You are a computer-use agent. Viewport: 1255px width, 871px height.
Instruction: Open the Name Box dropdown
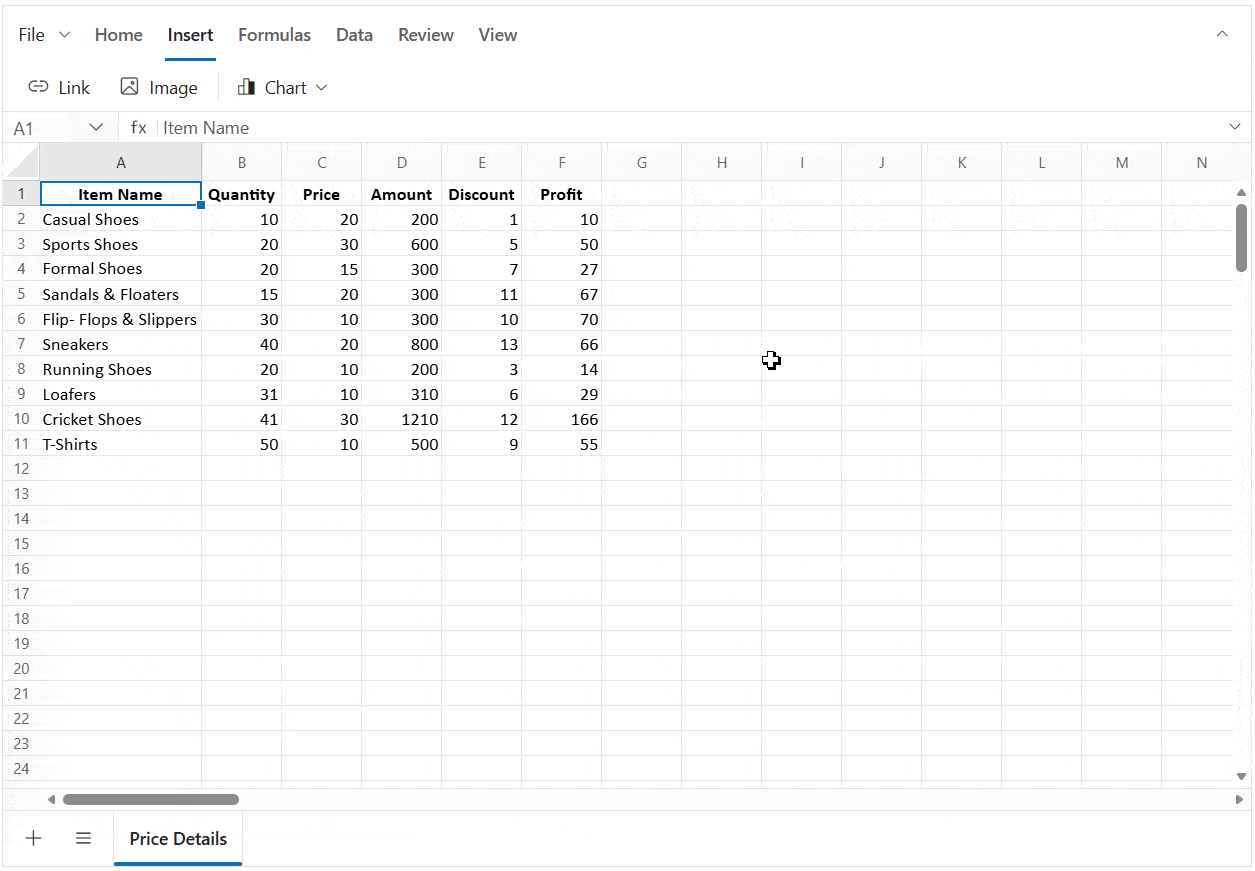pos(97,127)
